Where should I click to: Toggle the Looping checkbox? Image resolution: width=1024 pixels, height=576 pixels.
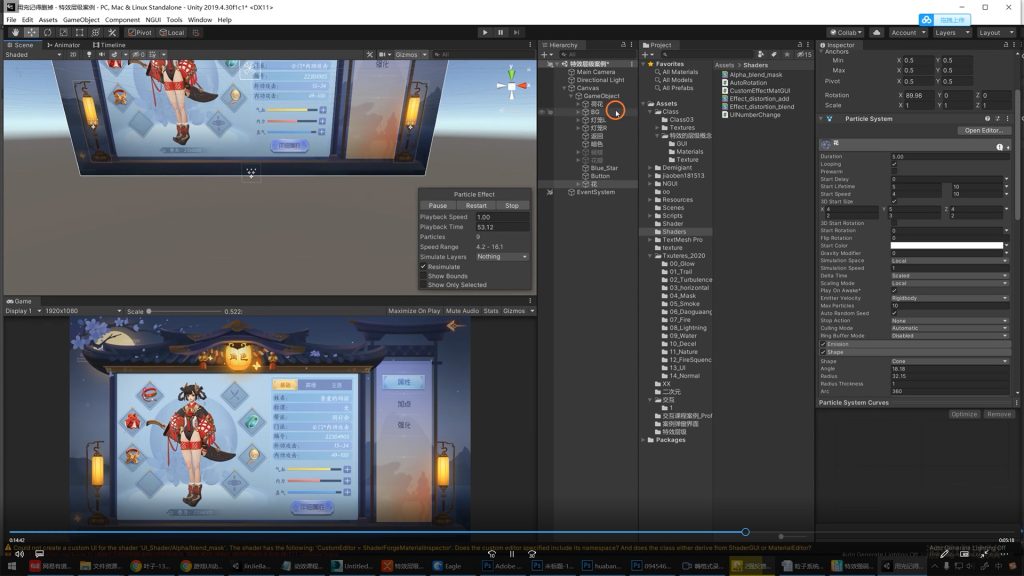(x=894, y=164)
